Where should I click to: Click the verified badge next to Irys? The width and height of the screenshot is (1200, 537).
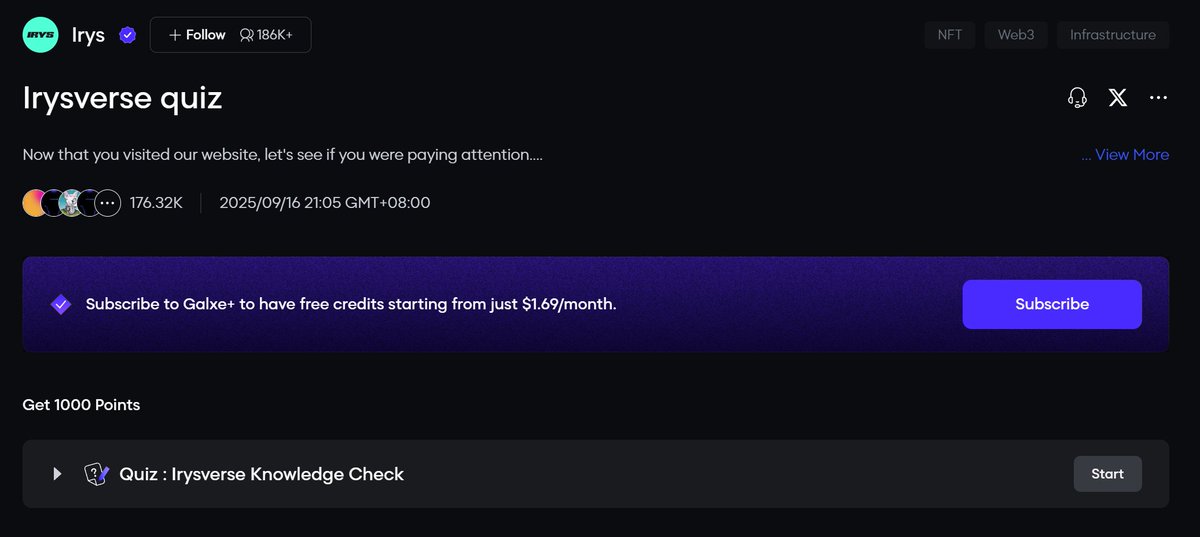127,35
